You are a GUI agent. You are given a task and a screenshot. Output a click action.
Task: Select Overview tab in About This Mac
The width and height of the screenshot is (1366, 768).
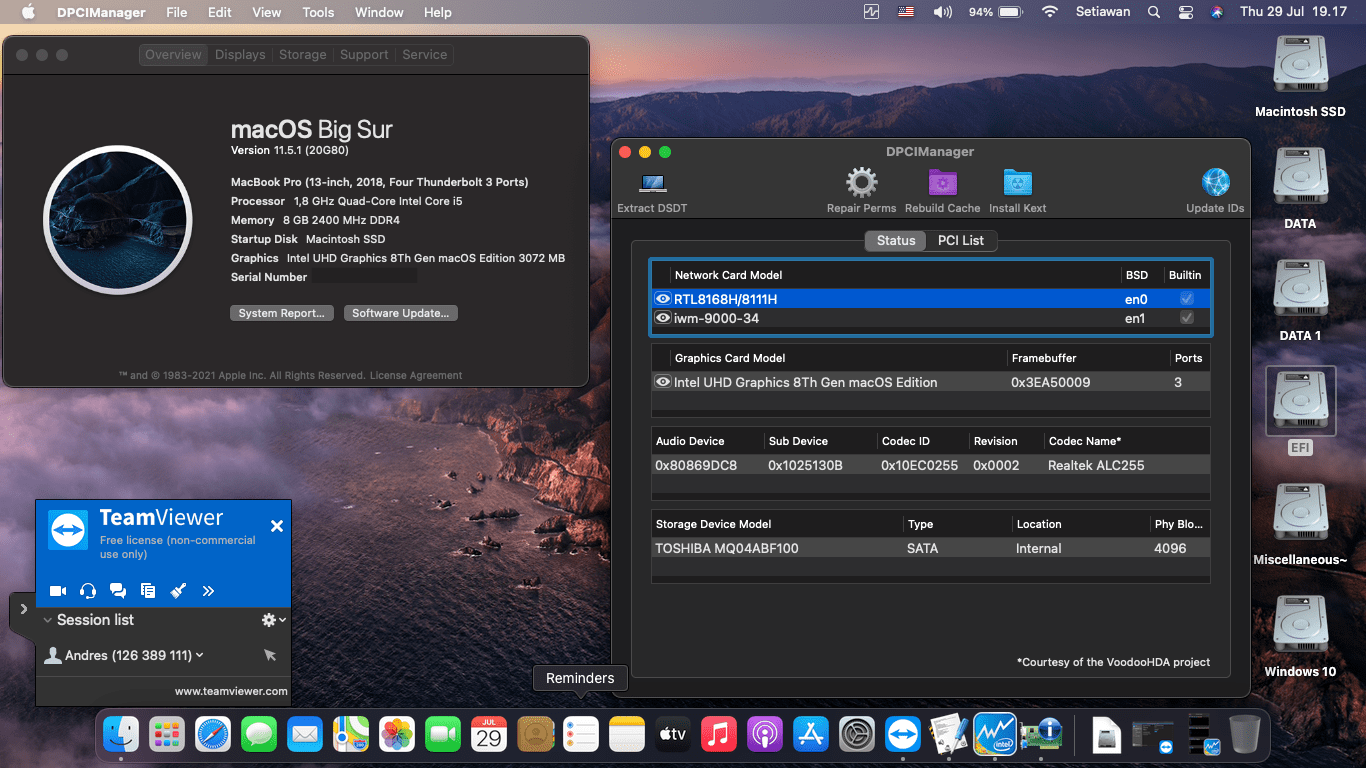pos(173,55)
